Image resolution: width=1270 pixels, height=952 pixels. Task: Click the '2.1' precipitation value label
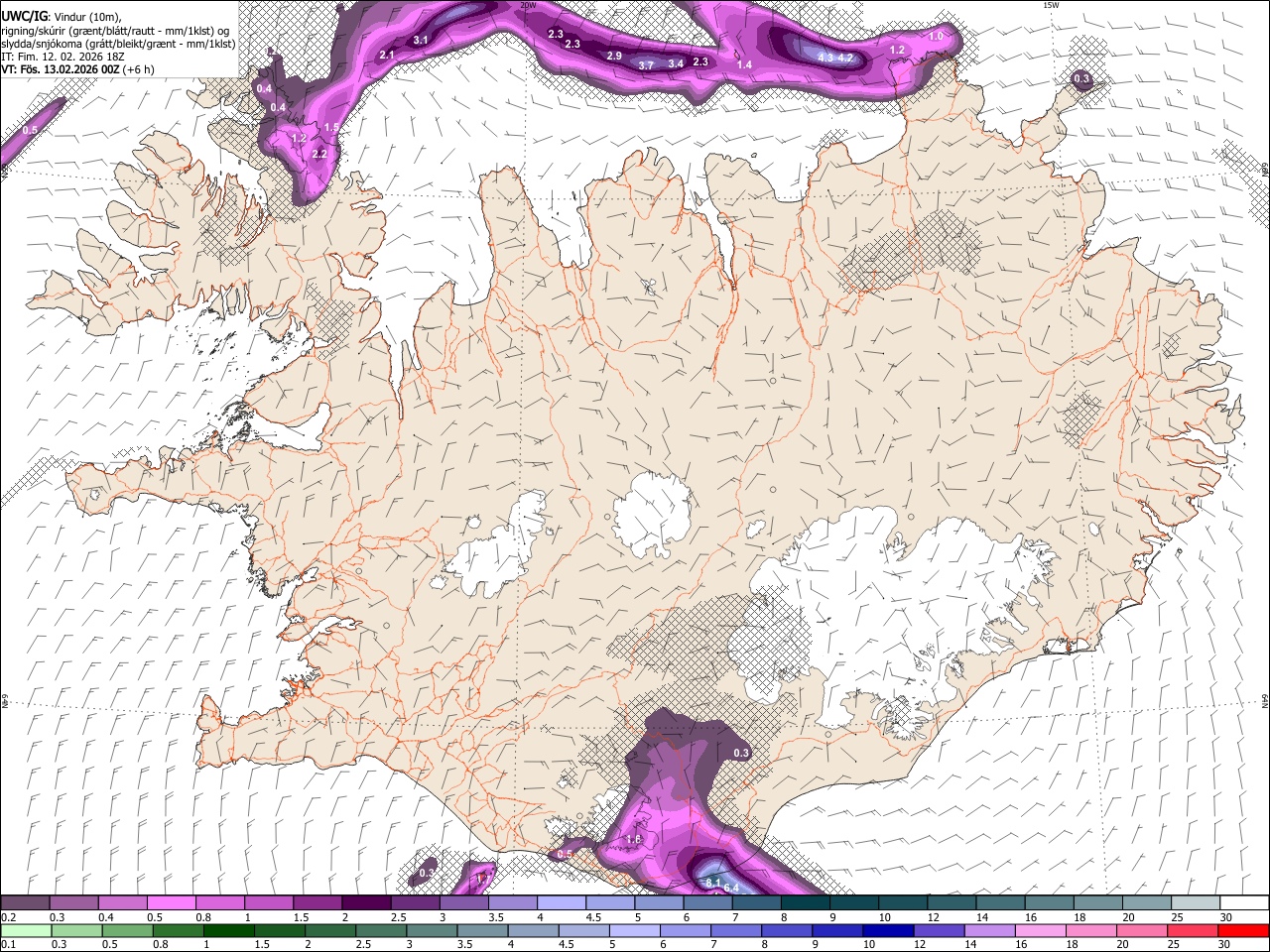coord(387,55)
